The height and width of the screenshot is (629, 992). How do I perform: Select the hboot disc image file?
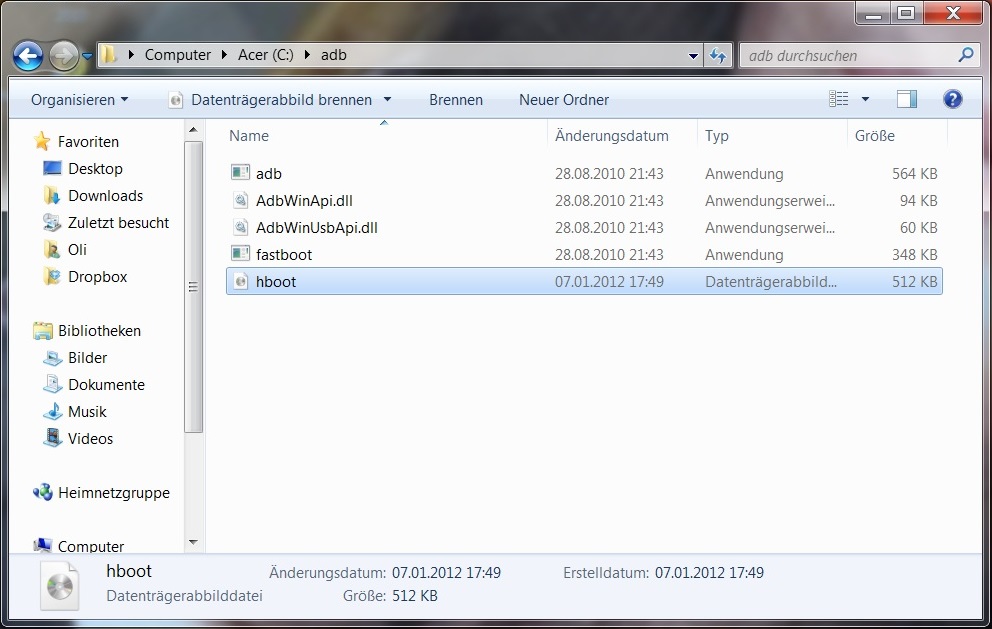point(584,281)
